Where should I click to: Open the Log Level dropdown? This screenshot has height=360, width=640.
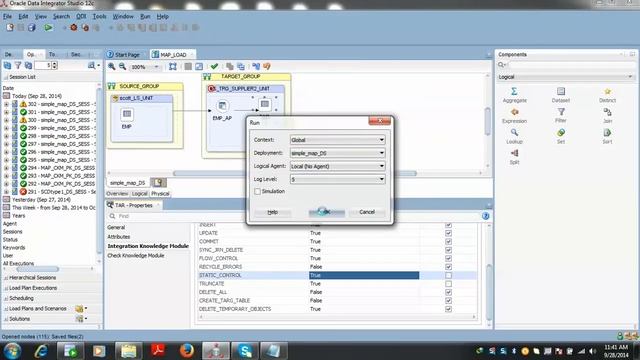click(x=338, y=179)
